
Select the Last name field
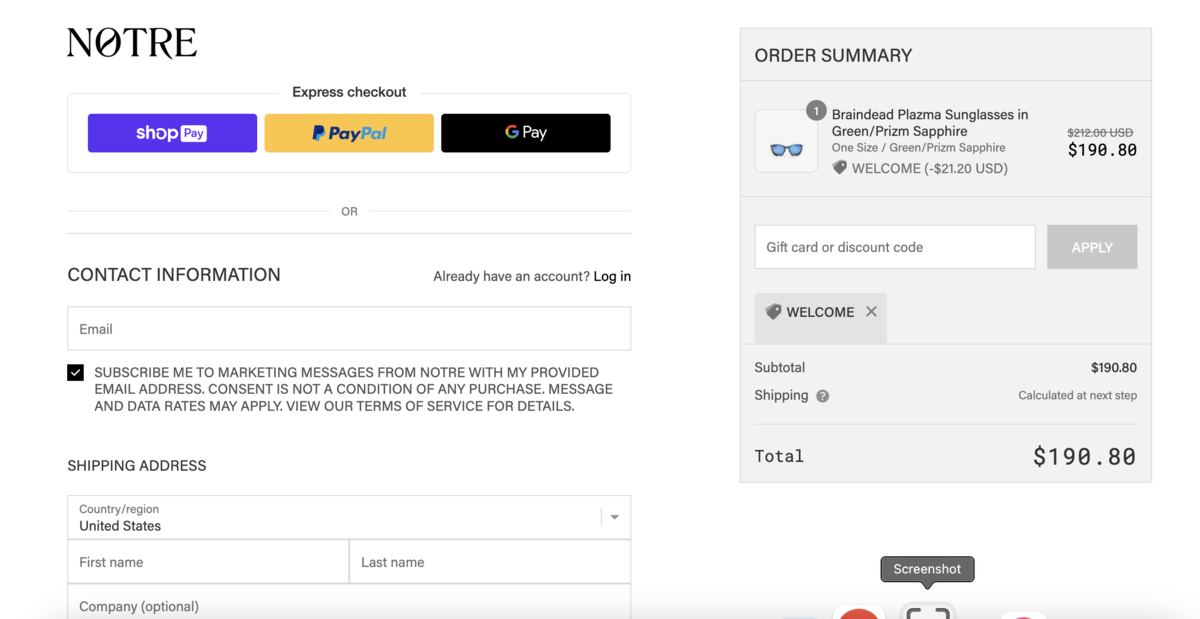point(490,562)
